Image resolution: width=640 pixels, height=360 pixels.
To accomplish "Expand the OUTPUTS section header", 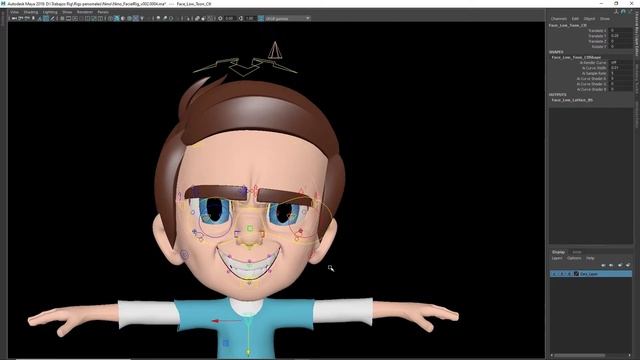I will point(558,95).
